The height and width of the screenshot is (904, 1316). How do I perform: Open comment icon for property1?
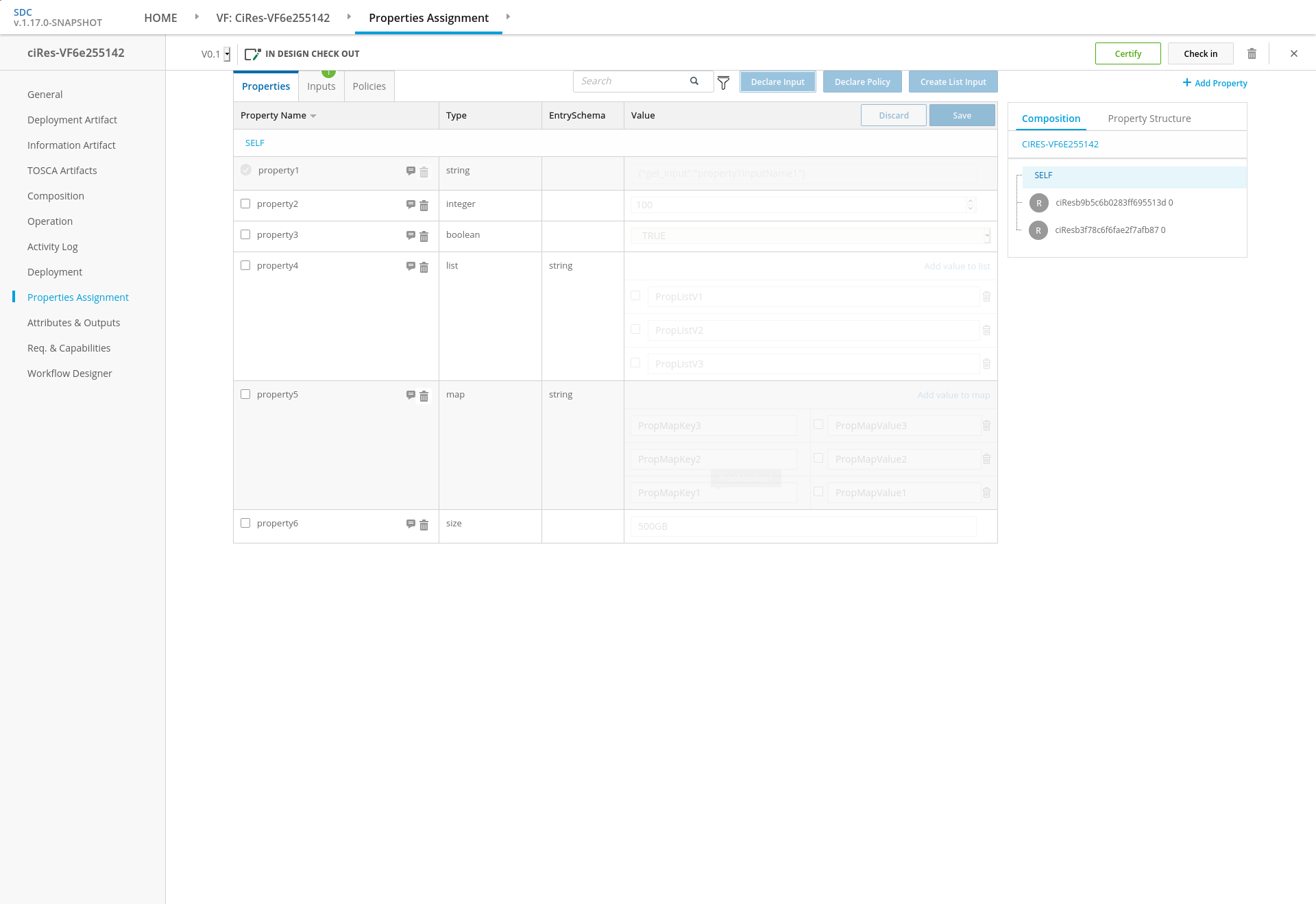(411, 171)
